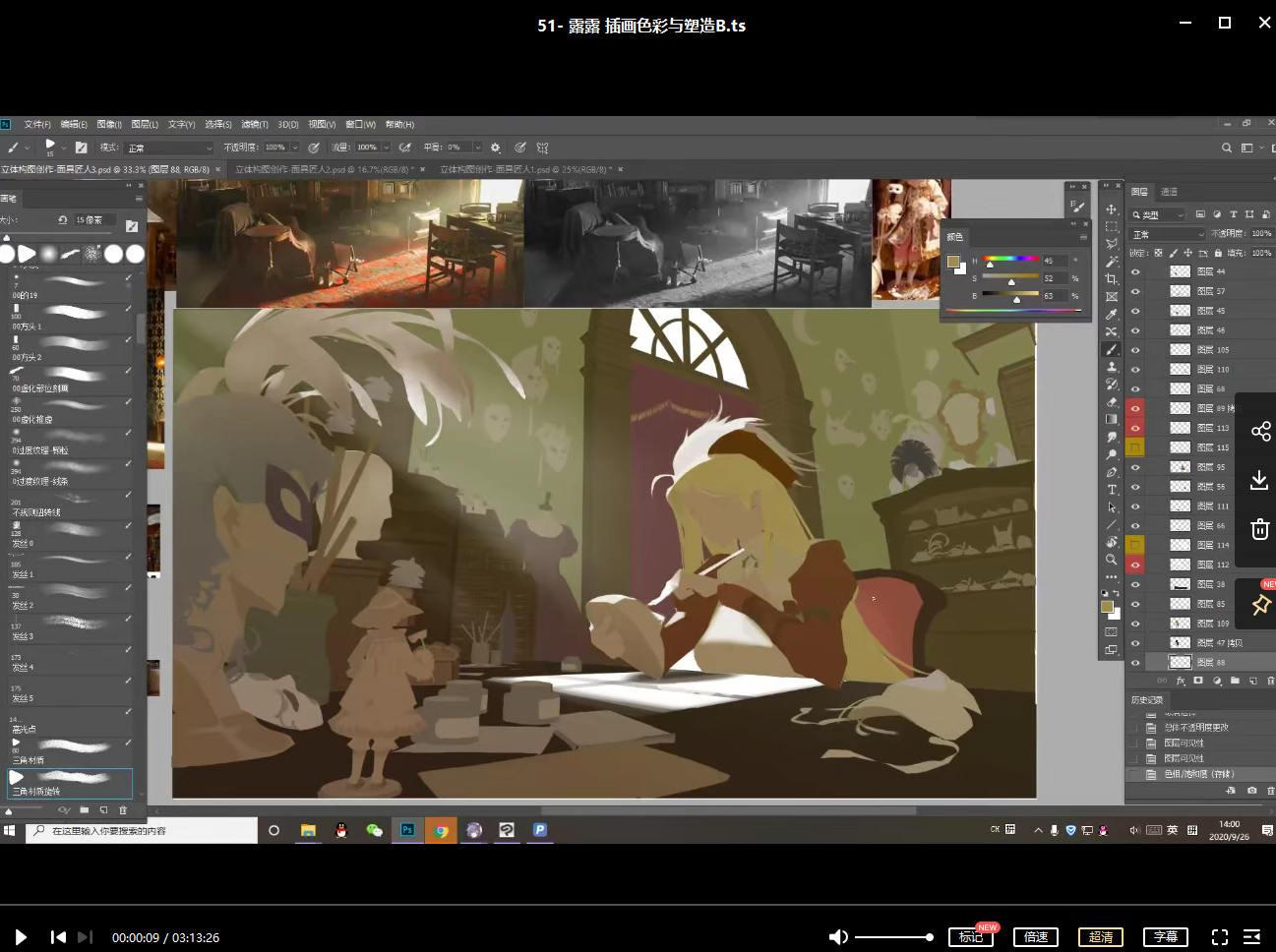The width and height of the screenshot is (1276, 952).
Task: Toggle visibility of red-tagged 图层 113
Action: pyautogui.click(x=1135, y=428)
